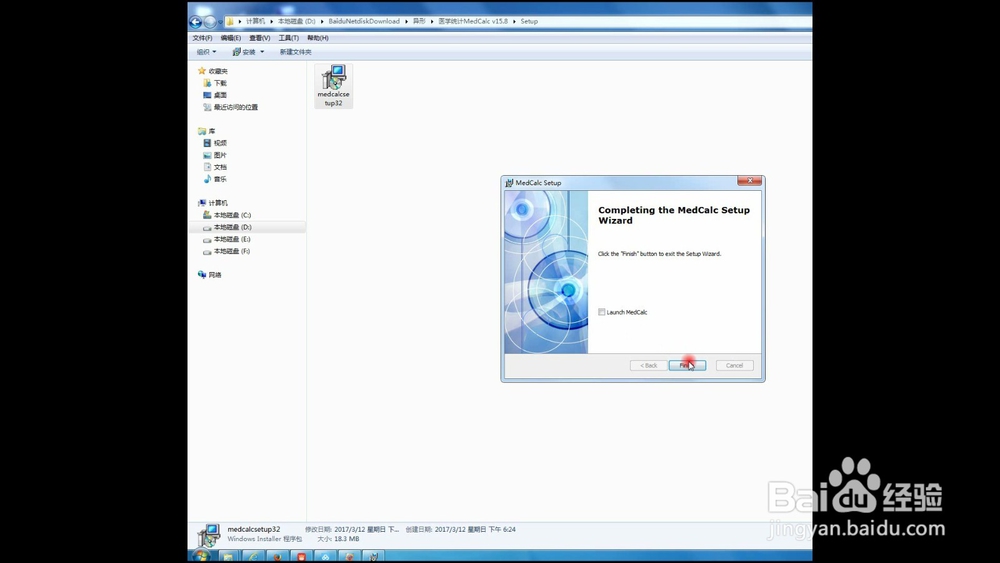Click the Windows Start button

(202, 556)
